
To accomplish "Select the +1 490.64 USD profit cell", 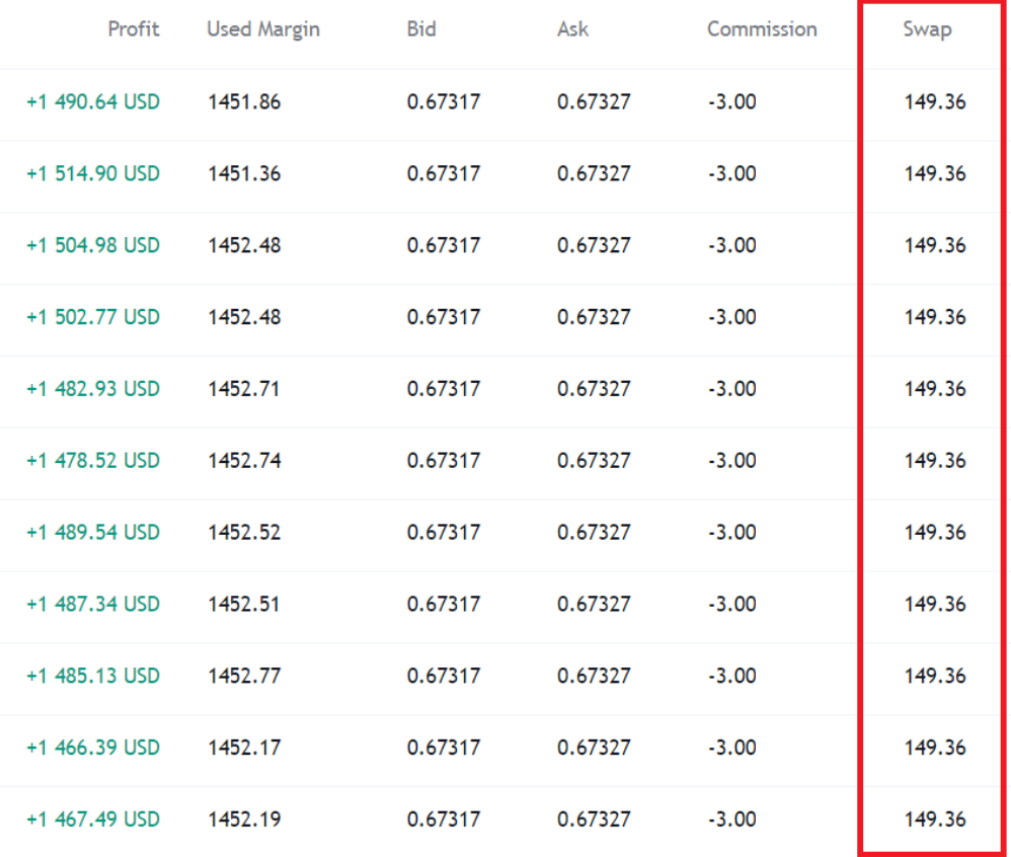I will click(93, 101).
